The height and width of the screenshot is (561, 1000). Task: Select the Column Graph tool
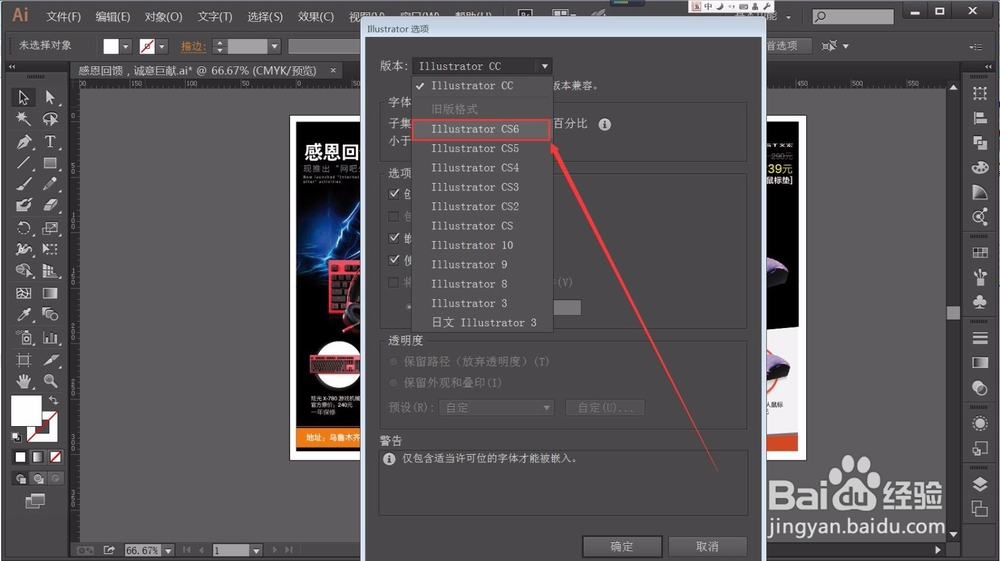tap(50, 337)
